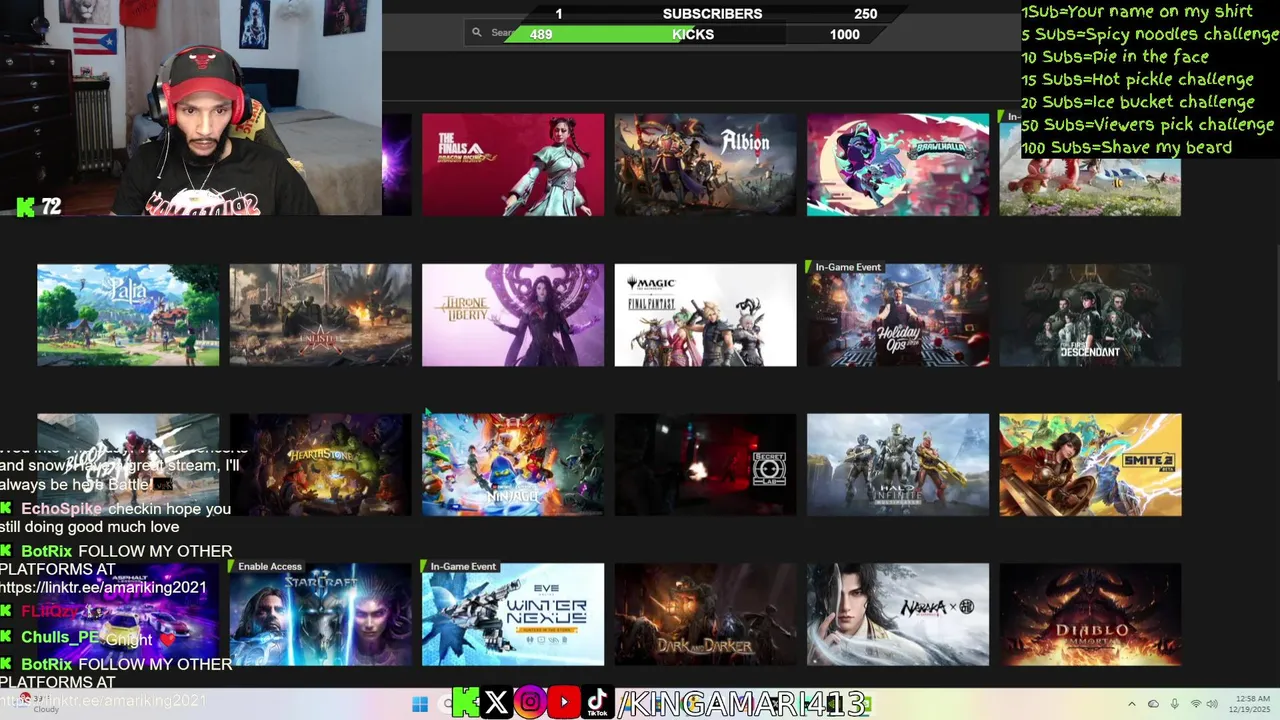The height and width of the screenshot is (720, 1280).
Task: Open the Windows Start menu
Action: coord(420,703)
